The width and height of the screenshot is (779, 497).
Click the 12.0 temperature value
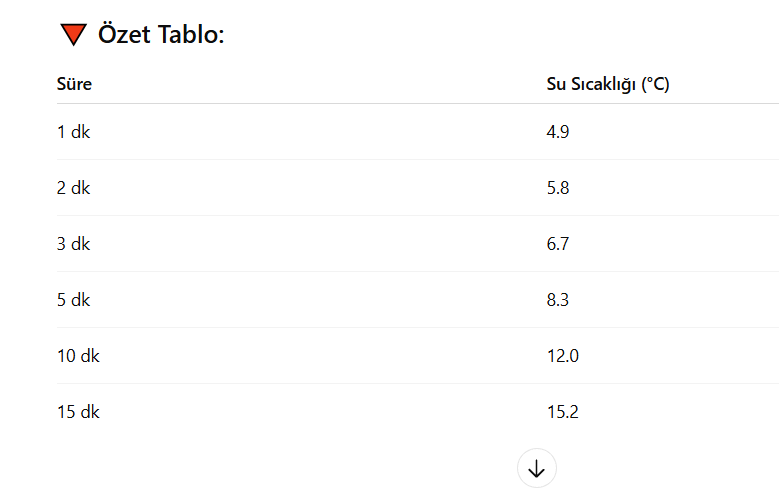(x=563, y=356)
